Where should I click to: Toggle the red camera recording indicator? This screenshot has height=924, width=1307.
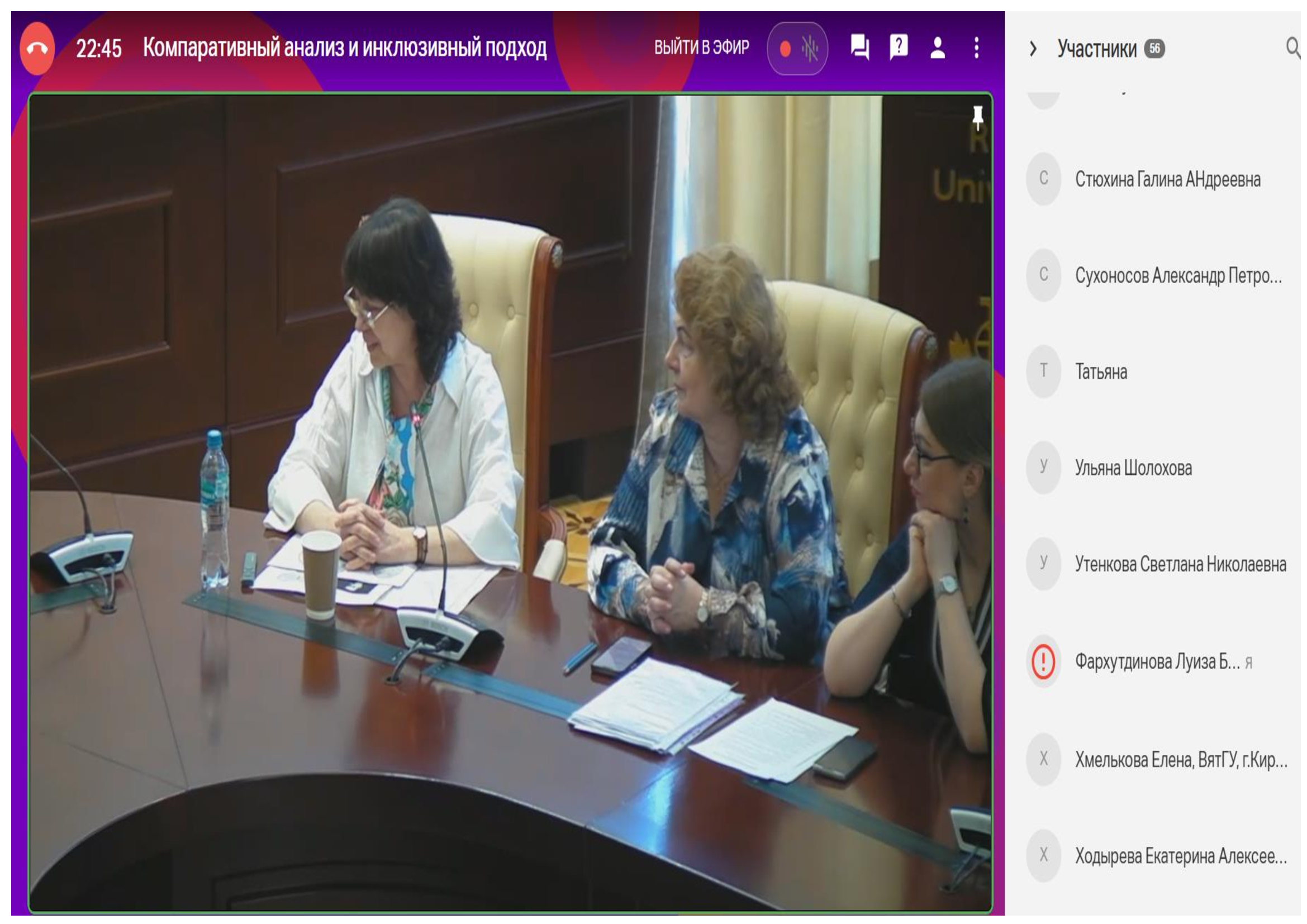tap(785, 49)
